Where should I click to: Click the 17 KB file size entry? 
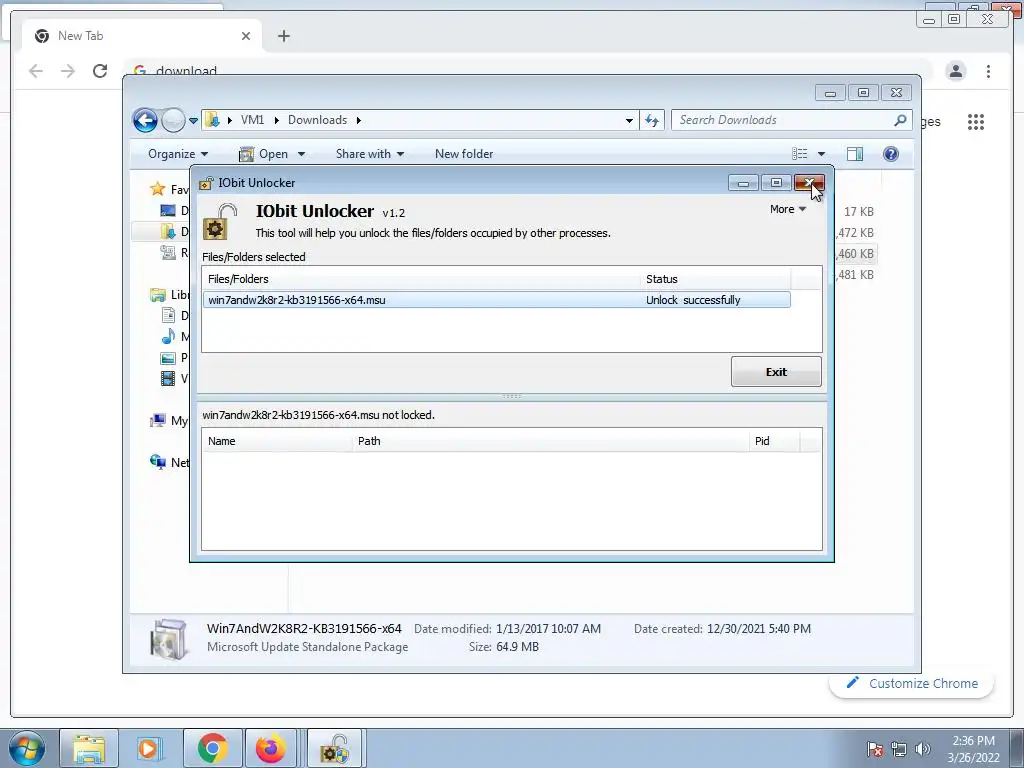858,212
